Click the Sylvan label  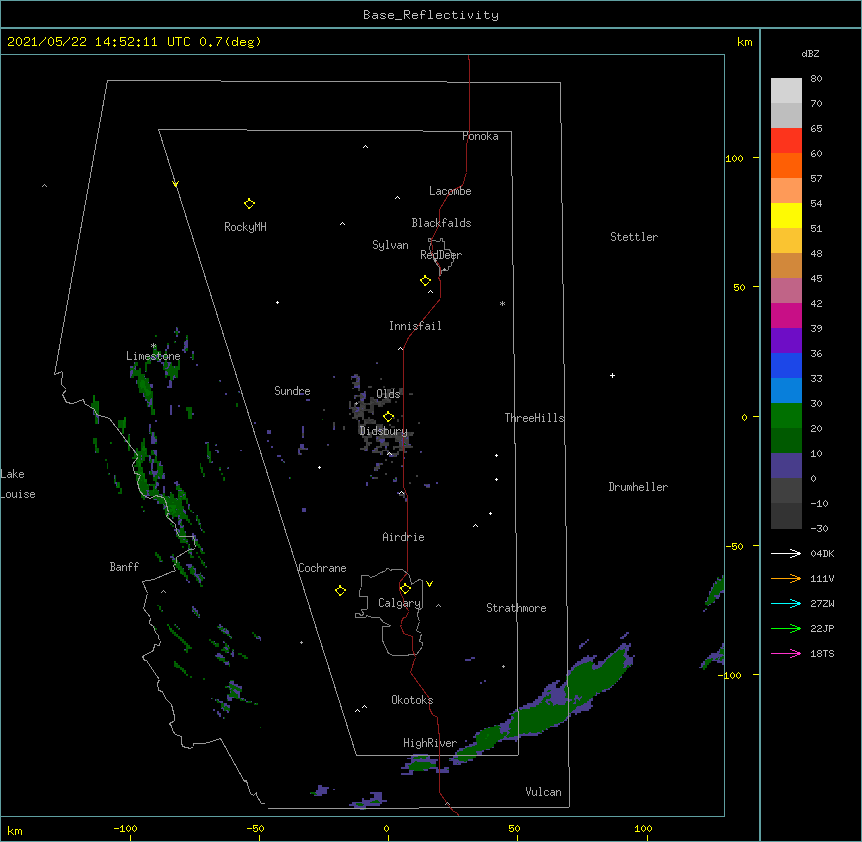(x=390, y=246)
